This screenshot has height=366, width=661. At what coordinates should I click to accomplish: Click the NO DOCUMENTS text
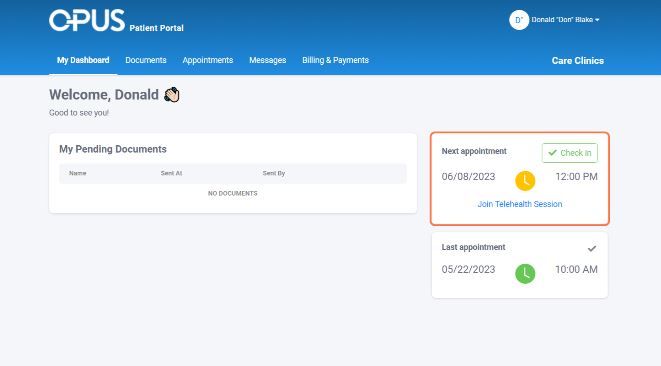coord(233,193)
